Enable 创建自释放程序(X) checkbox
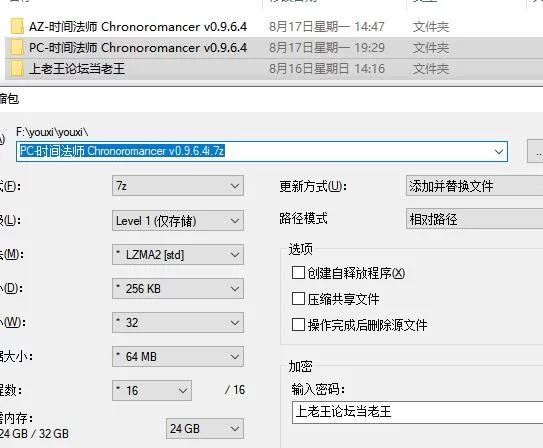 298,273
